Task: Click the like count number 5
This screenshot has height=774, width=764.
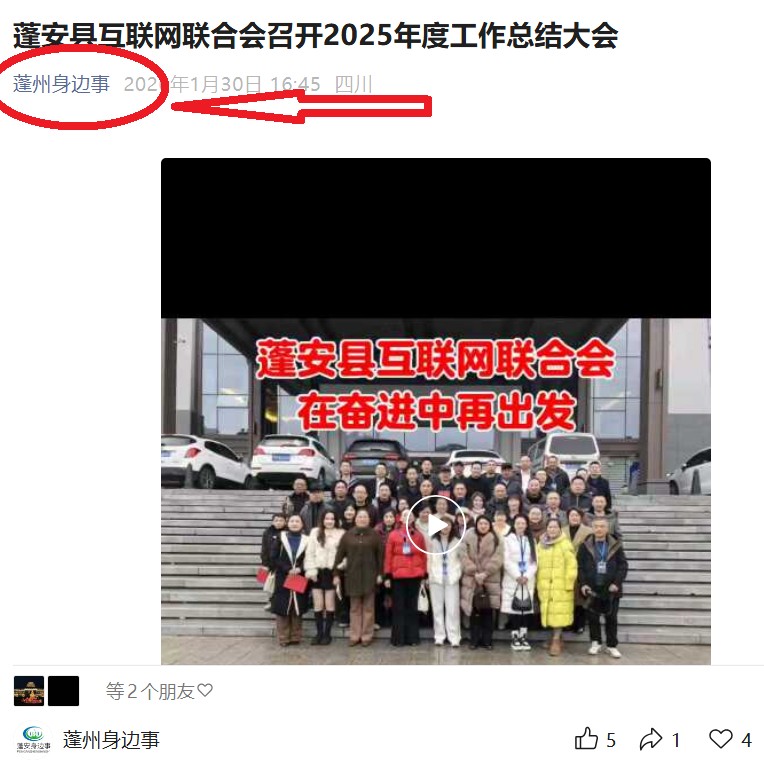Action: click(611, 740)
